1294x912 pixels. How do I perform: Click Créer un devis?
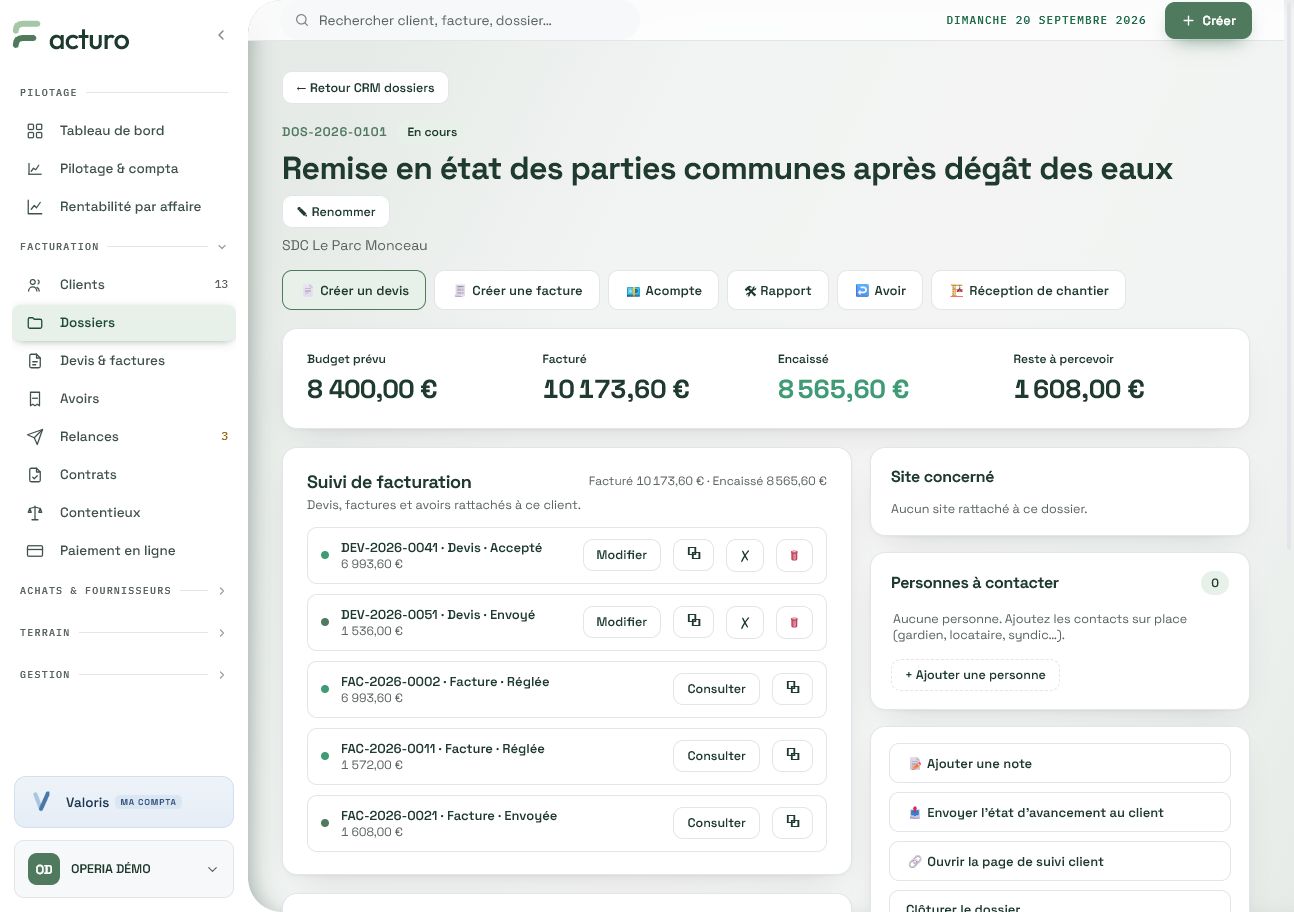click(354, 291)
